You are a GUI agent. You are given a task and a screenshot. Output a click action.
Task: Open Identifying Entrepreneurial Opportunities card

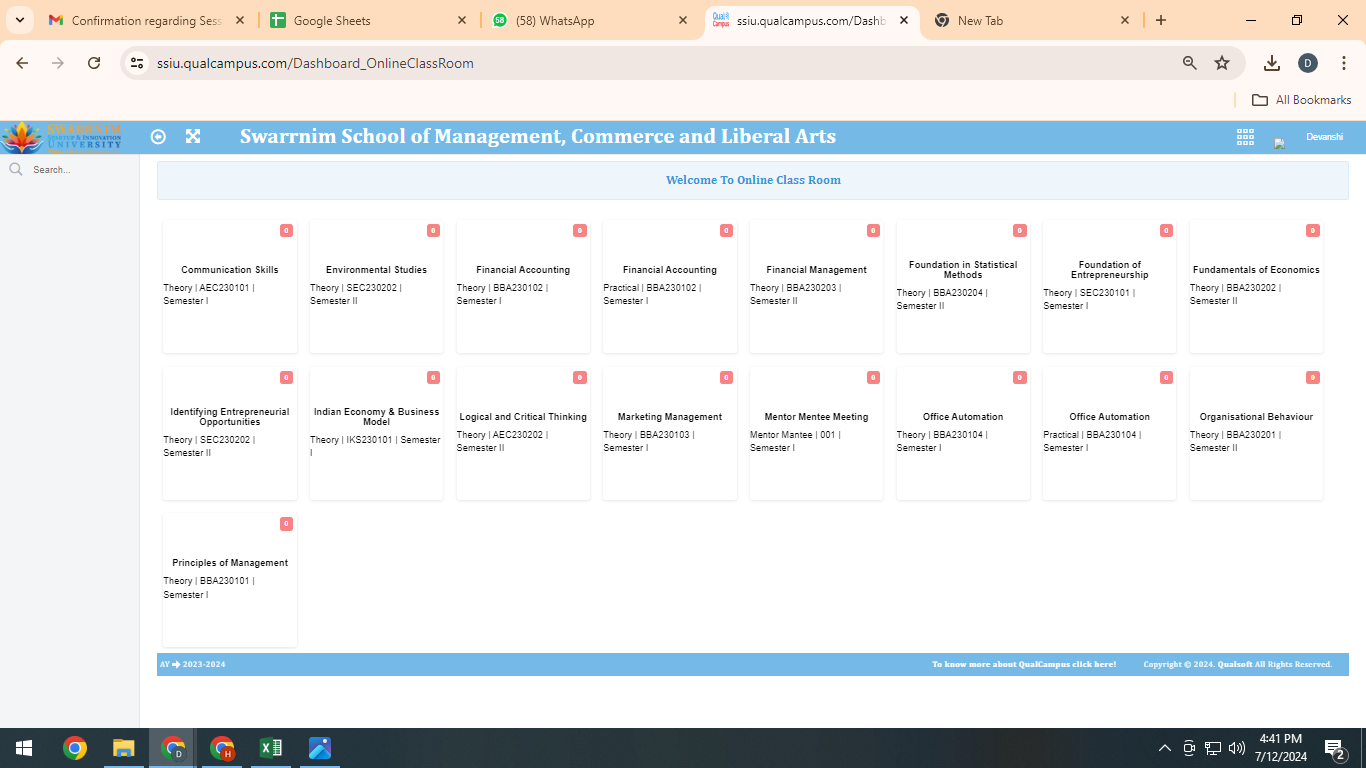point(230,433)
